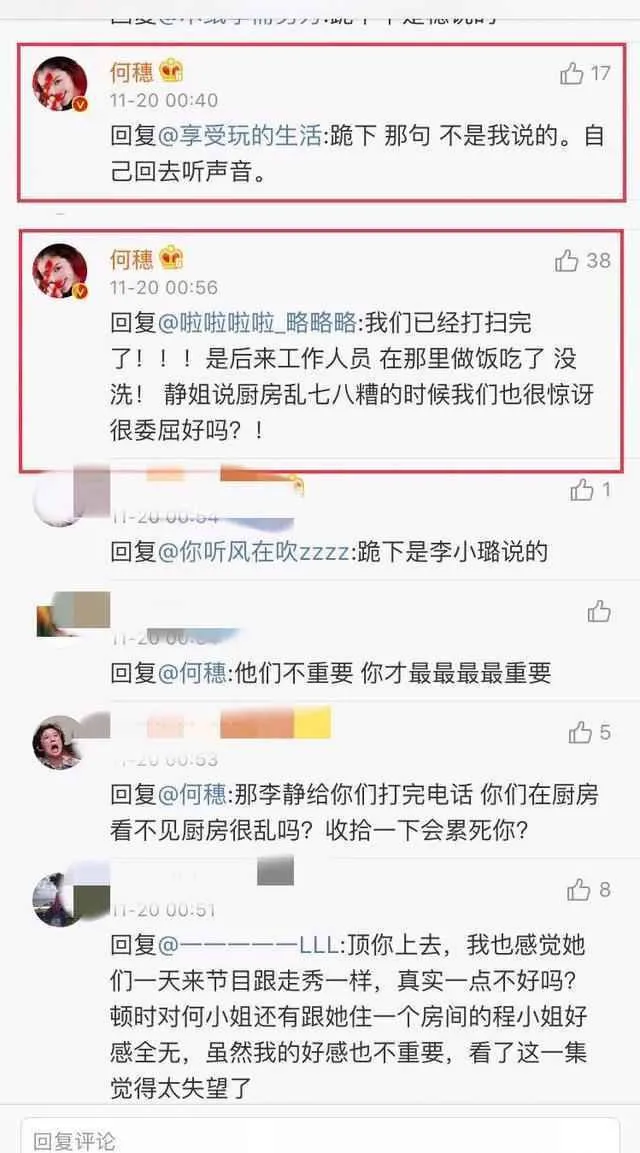640x1153 pixels.
Task: Open 何穗's avatar in the first highlighted comment
Action: [60, 84]
